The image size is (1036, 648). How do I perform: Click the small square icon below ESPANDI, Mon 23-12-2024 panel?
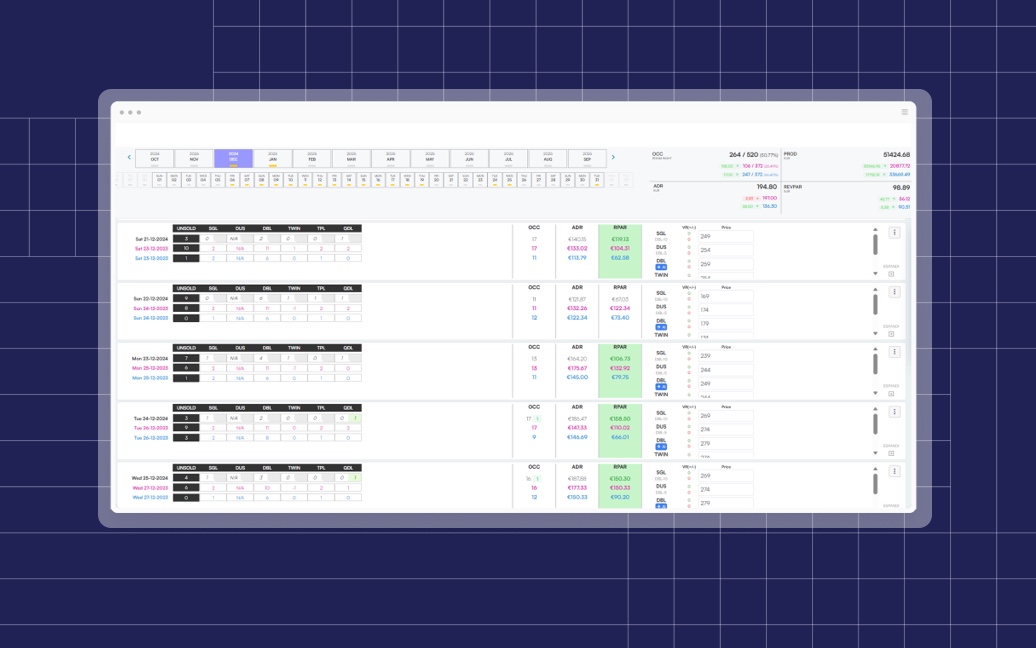coord(891,394)
